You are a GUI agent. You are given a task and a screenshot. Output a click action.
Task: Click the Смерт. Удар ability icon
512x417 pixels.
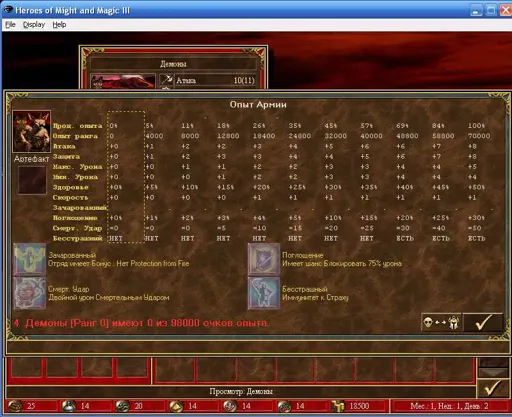(30, 293)
